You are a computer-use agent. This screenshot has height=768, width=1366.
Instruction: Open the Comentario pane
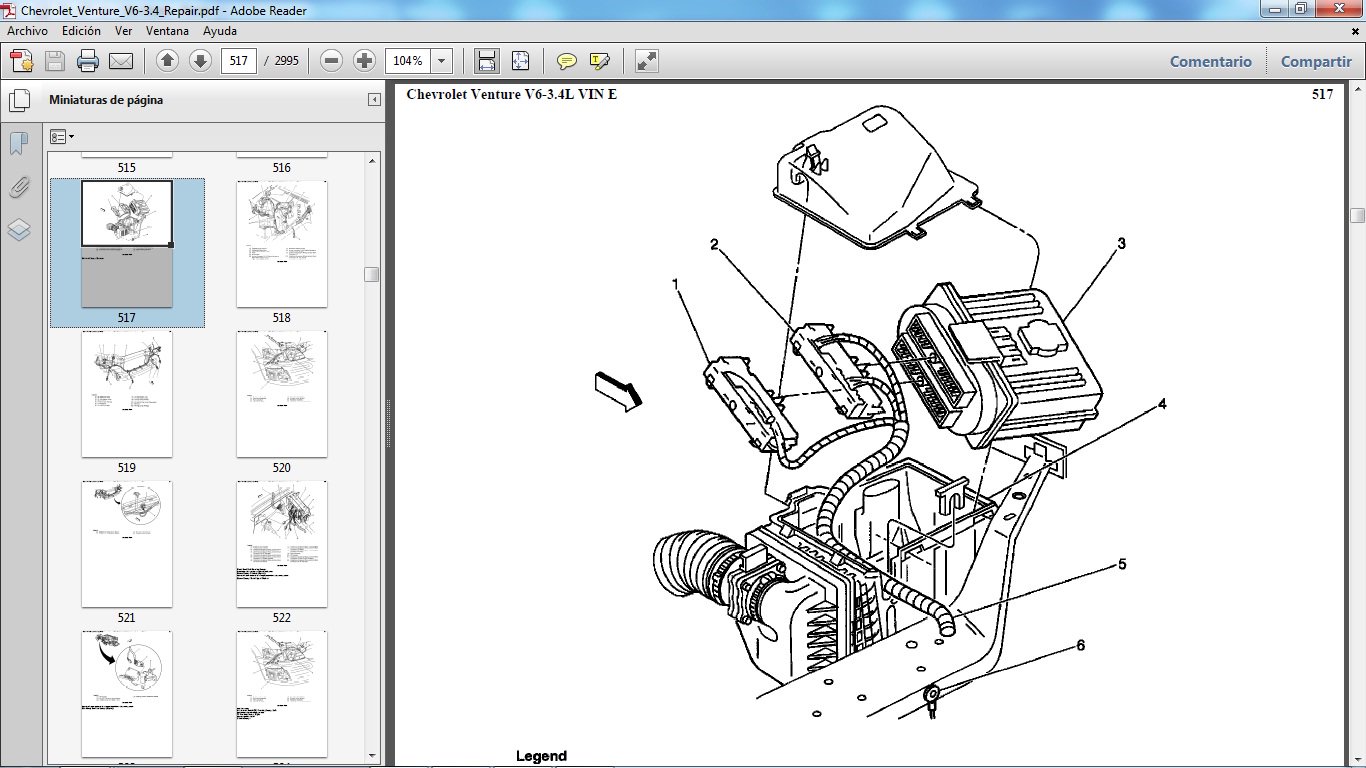1211,61
